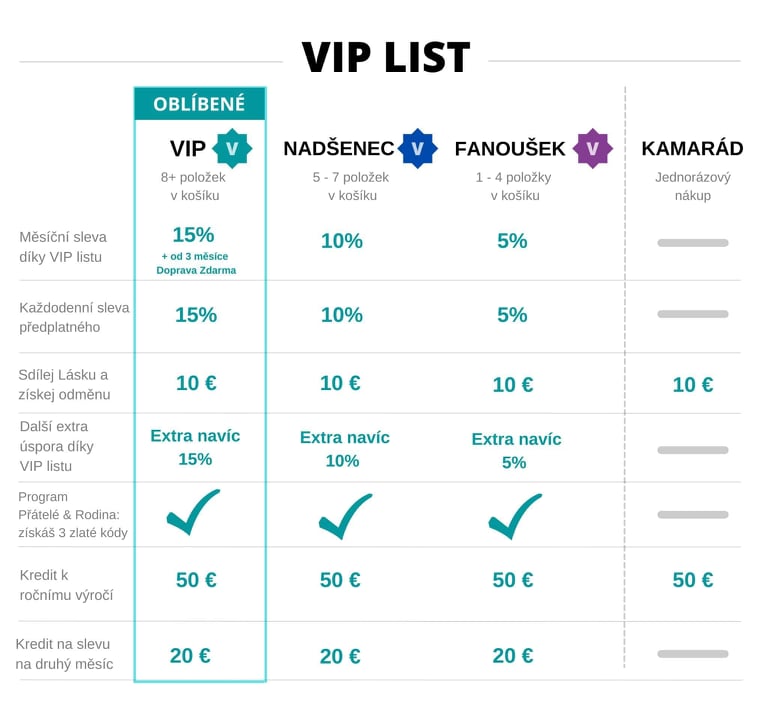
Task: Click the grey dash in Kamarád monthly discount
Action: point(693,243)
